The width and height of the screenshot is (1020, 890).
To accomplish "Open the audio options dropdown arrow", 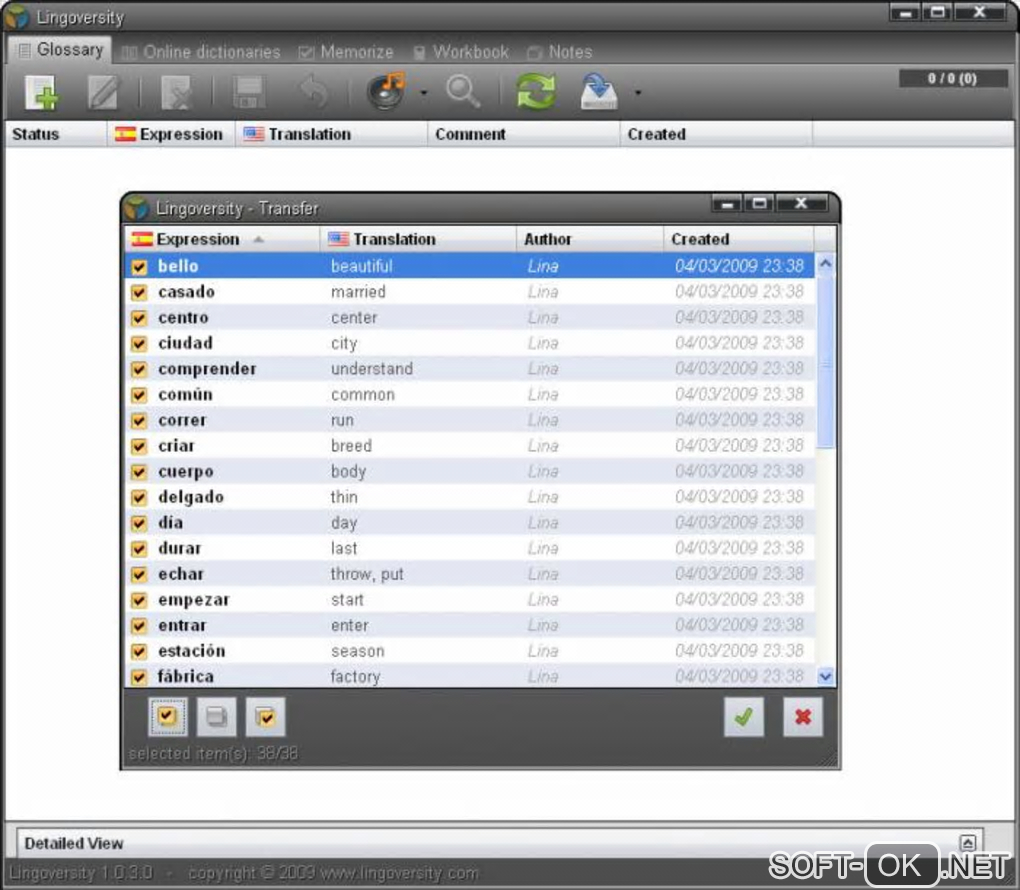I will 424,93.
